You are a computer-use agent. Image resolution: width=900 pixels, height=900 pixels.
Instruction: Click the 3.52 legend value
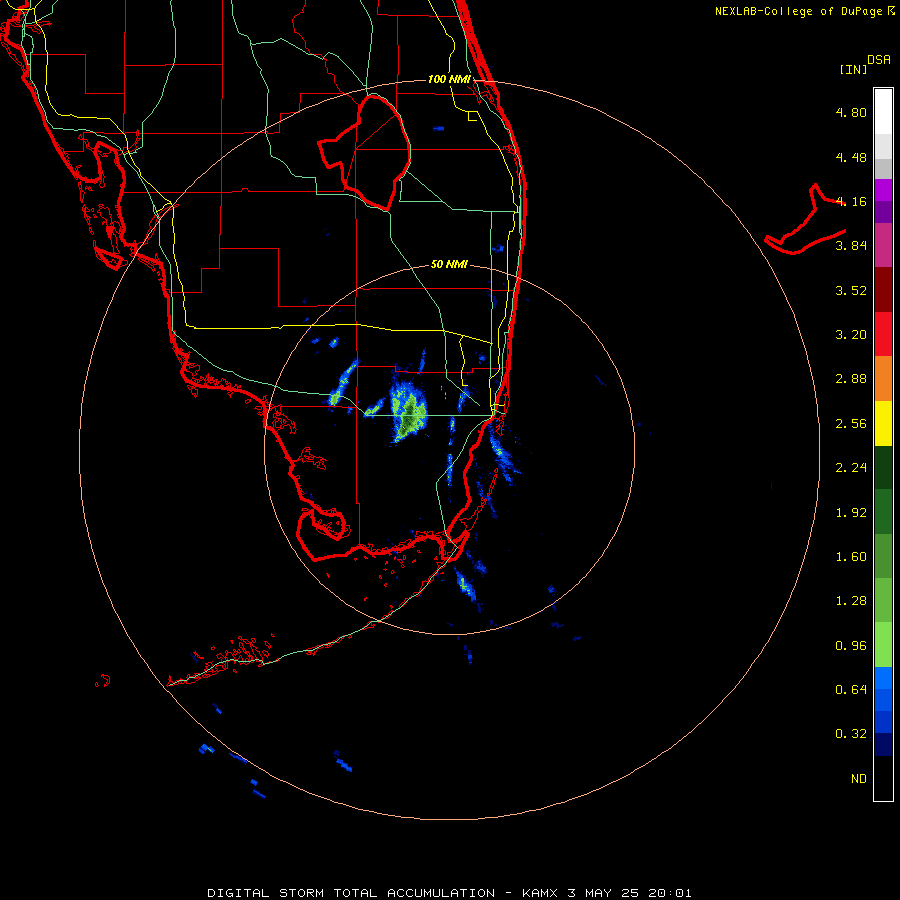coord(851,290)
